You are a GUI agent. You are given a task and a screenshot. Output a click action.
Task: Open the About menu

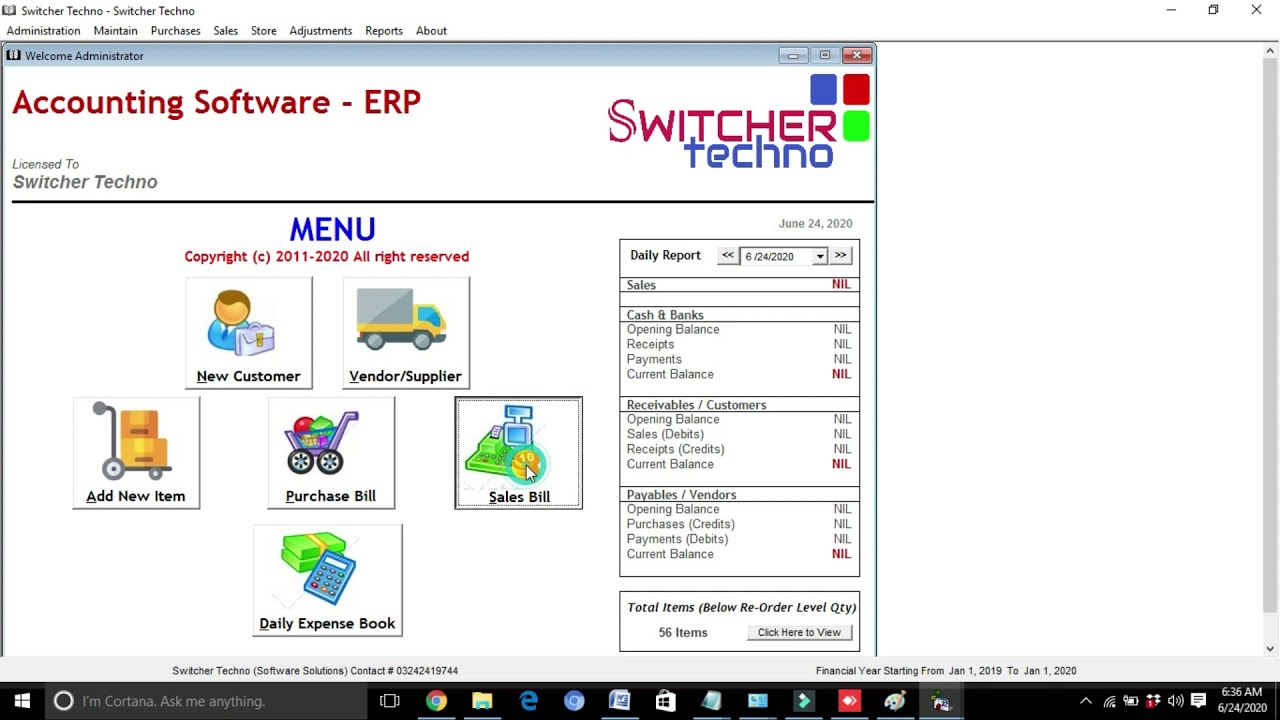pos(432,31)
